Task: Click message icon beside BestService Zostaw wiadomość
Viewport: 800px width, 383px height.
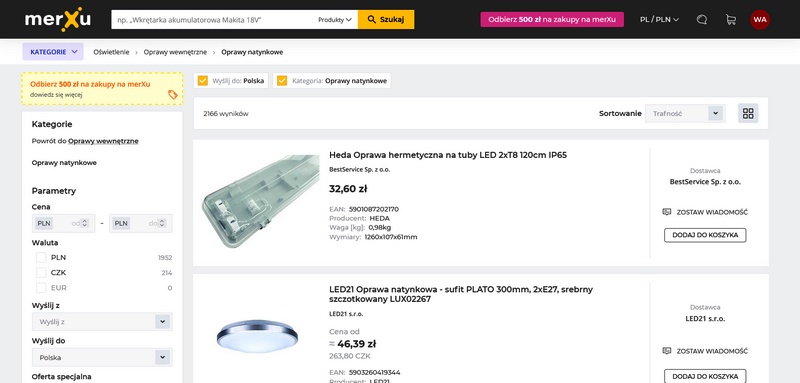Action: click(666, 212)
